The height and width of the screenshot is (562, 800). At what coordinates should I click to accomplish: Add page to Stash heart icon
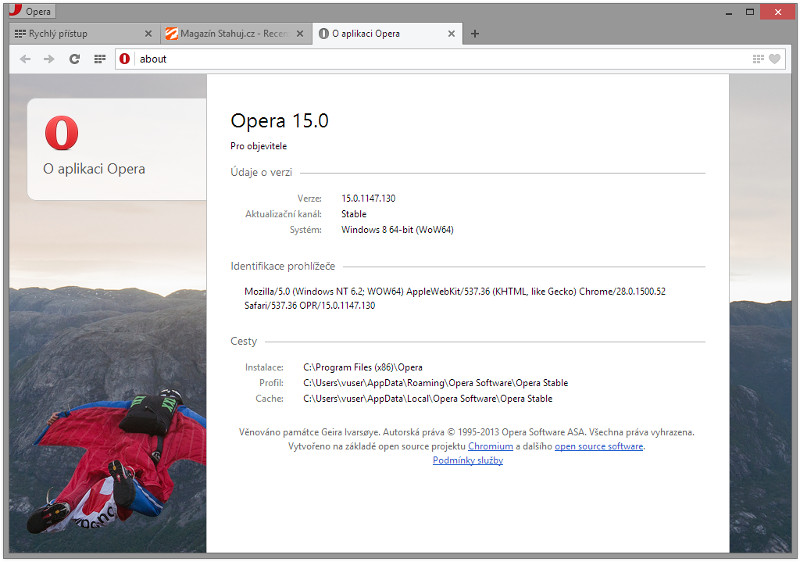click(774, 59)
